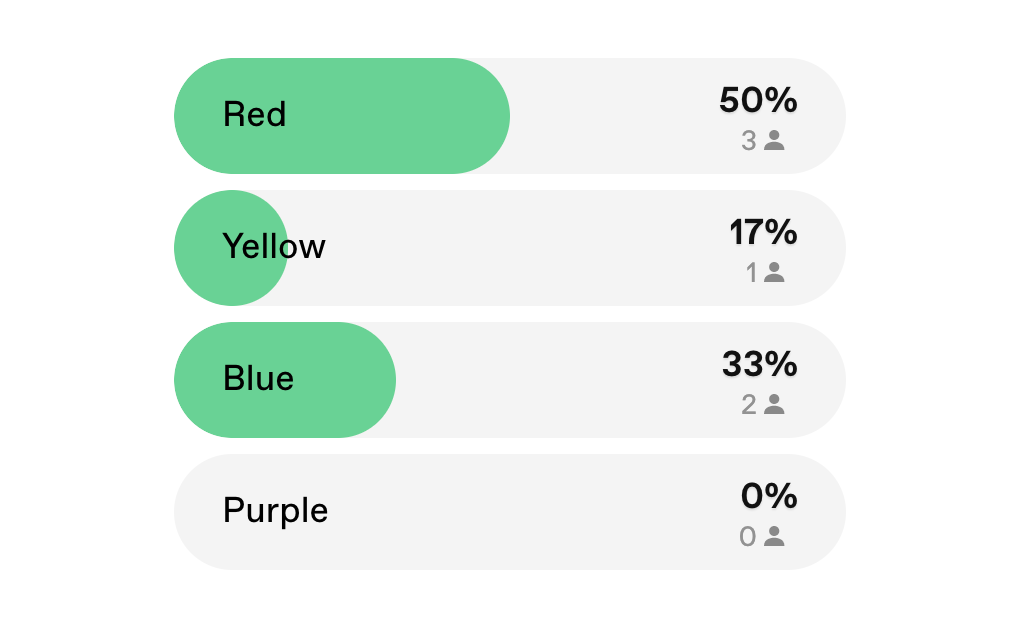Select the Purple poll option
Screen dimensions: 1020x638
click(510, 512)
